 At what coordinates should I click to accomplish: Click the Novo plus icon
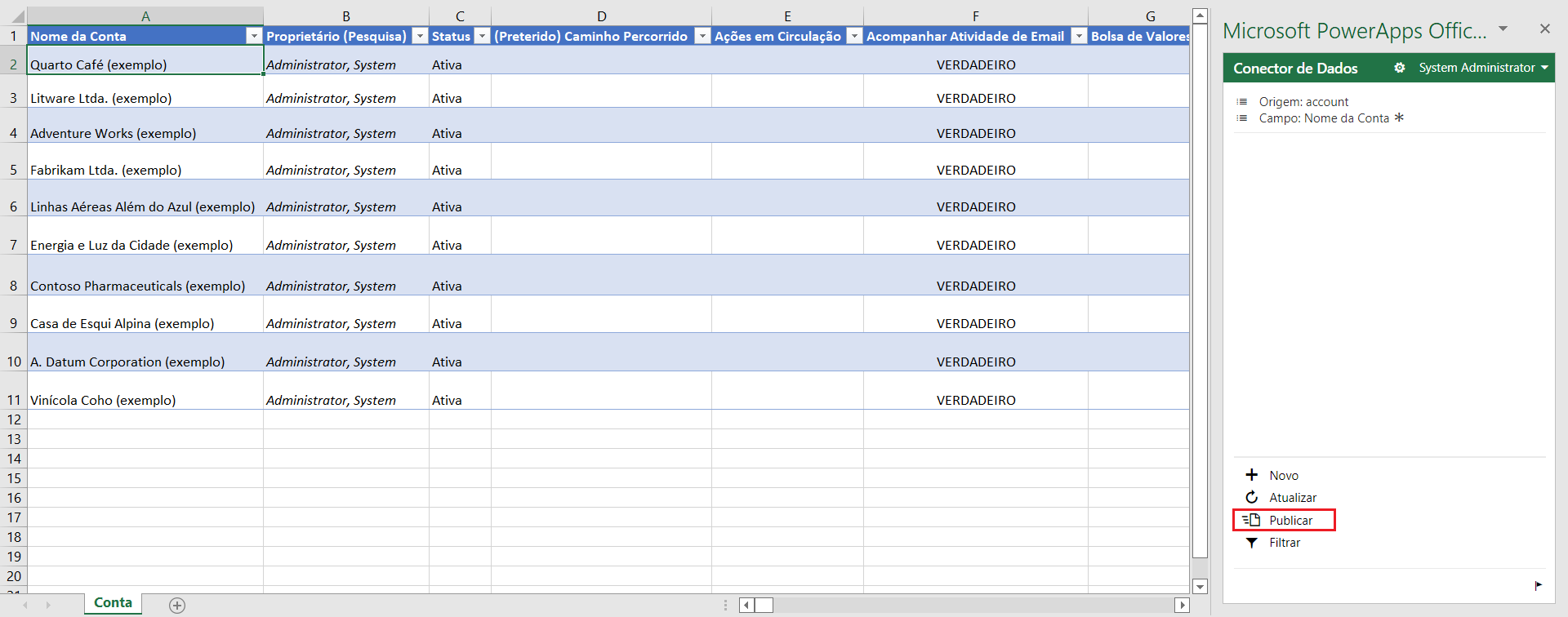click(x=1251, y=475)
